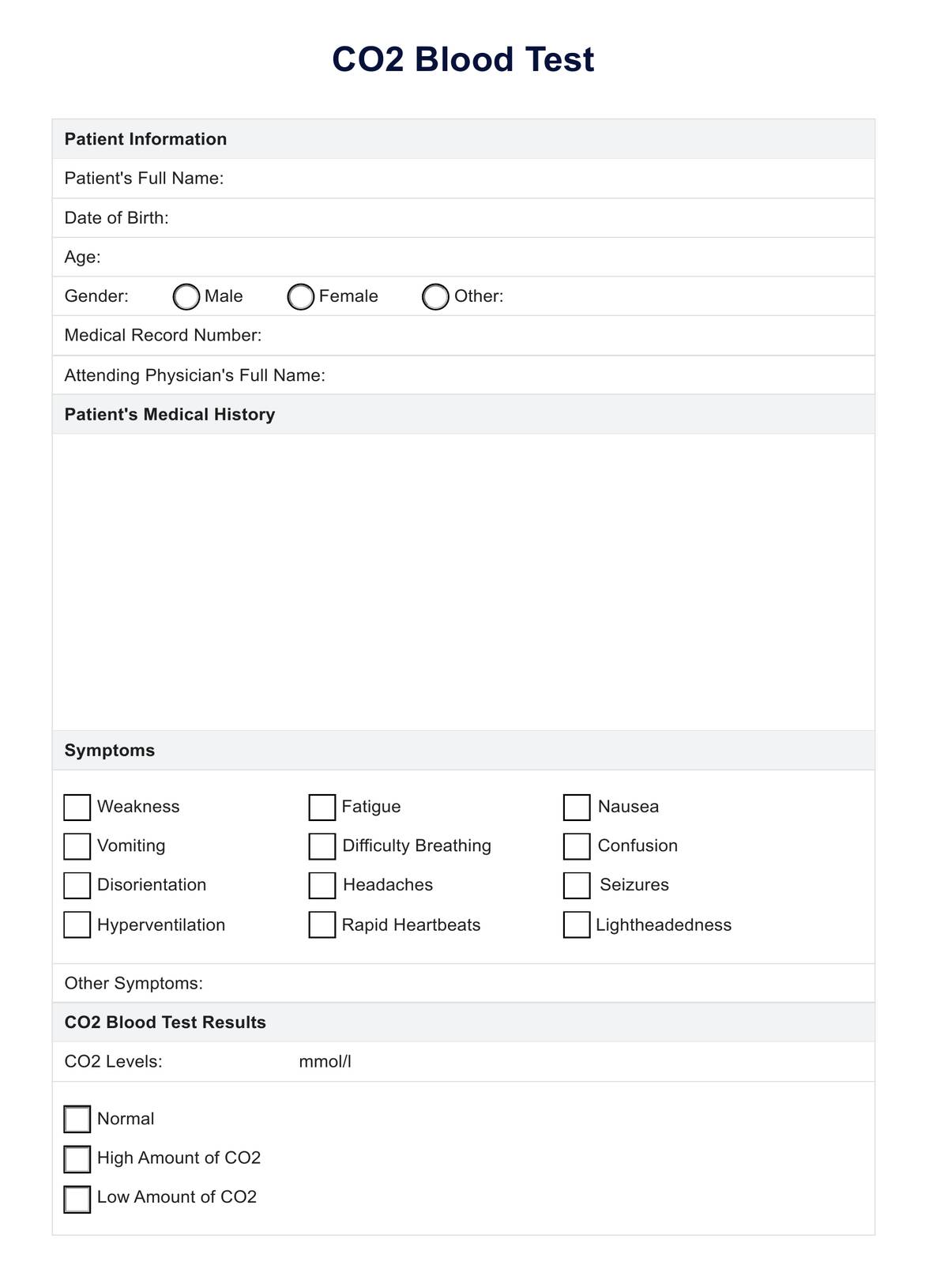Check the Weakness symptom checkbox
The height and width of the screenshot is (1288, 929).
pyautogui.click(x=77, y=808)
